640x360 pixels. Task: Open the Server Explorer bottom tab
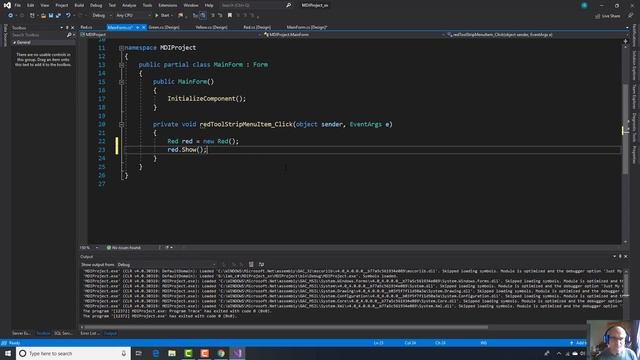[21, 333]
